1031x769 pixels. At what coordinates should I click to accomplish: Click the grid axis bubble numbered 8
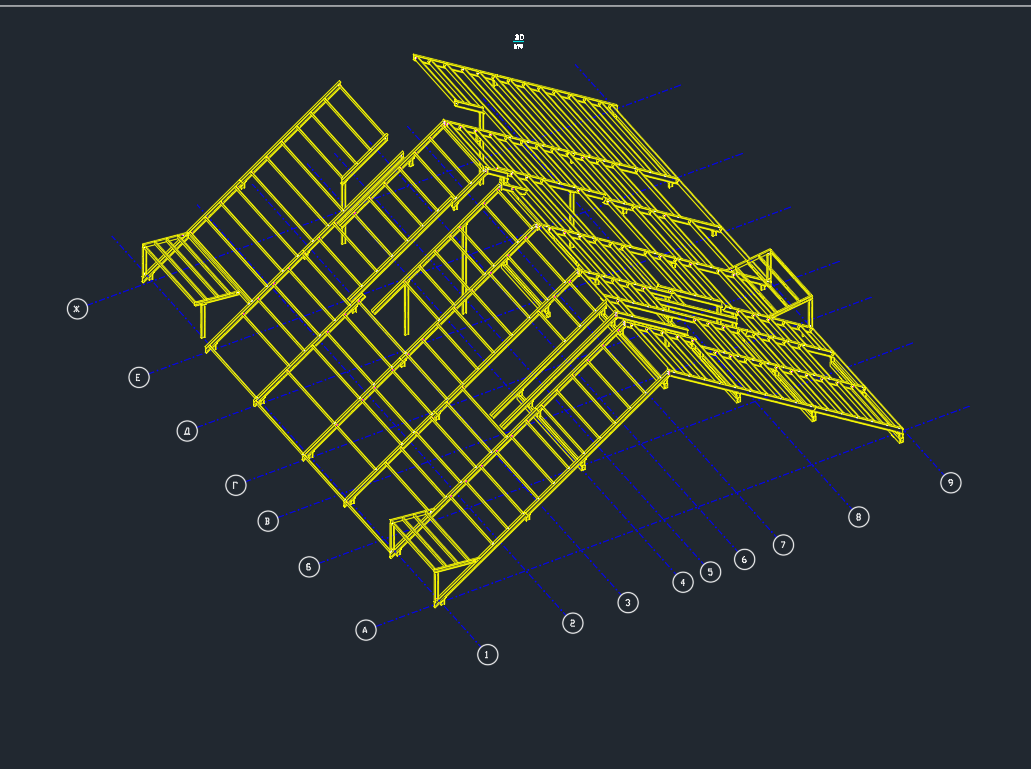[x=859, y=517]
